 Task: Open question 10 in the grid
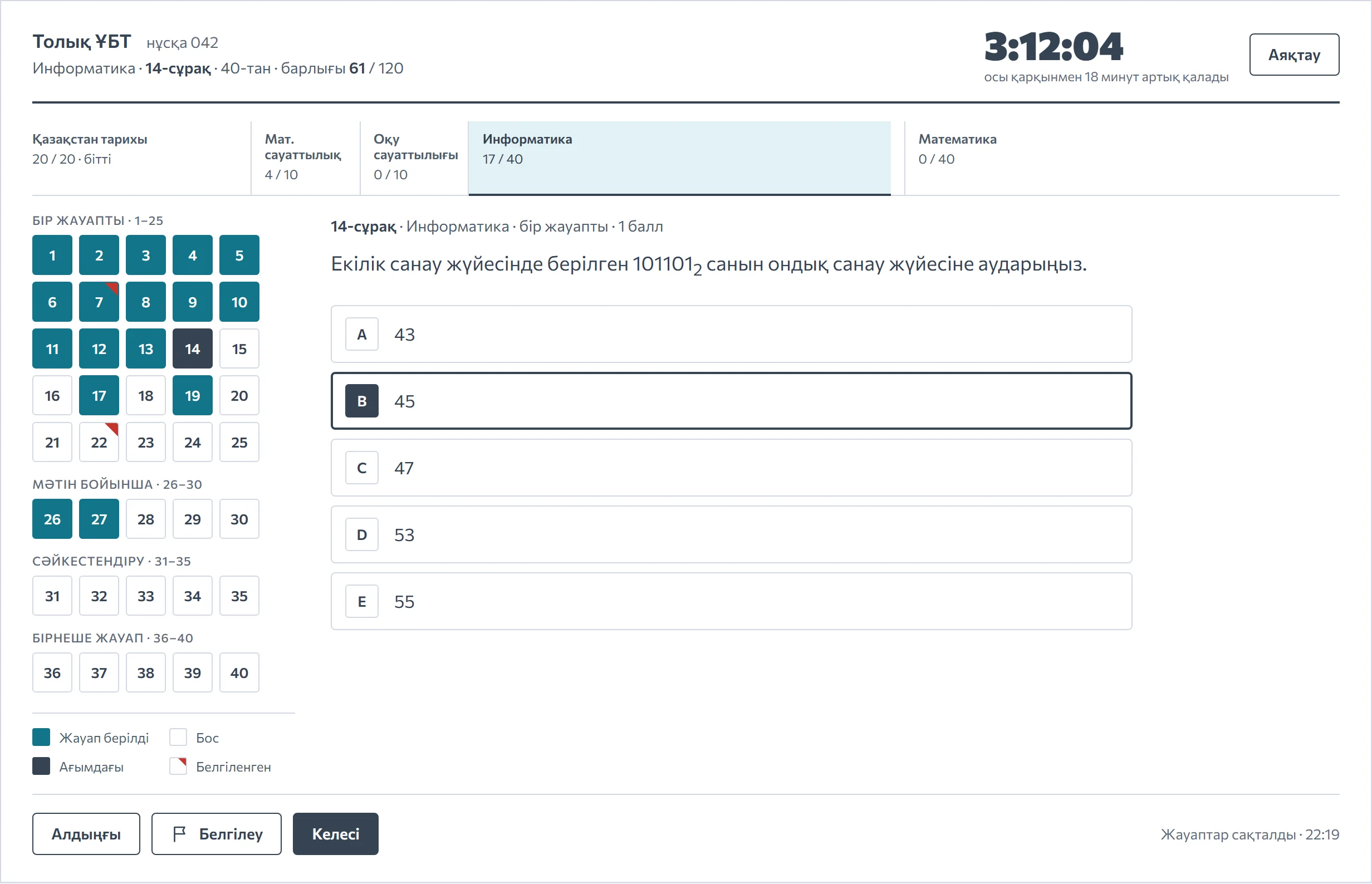pyautogui.click(x=239, y=302)
